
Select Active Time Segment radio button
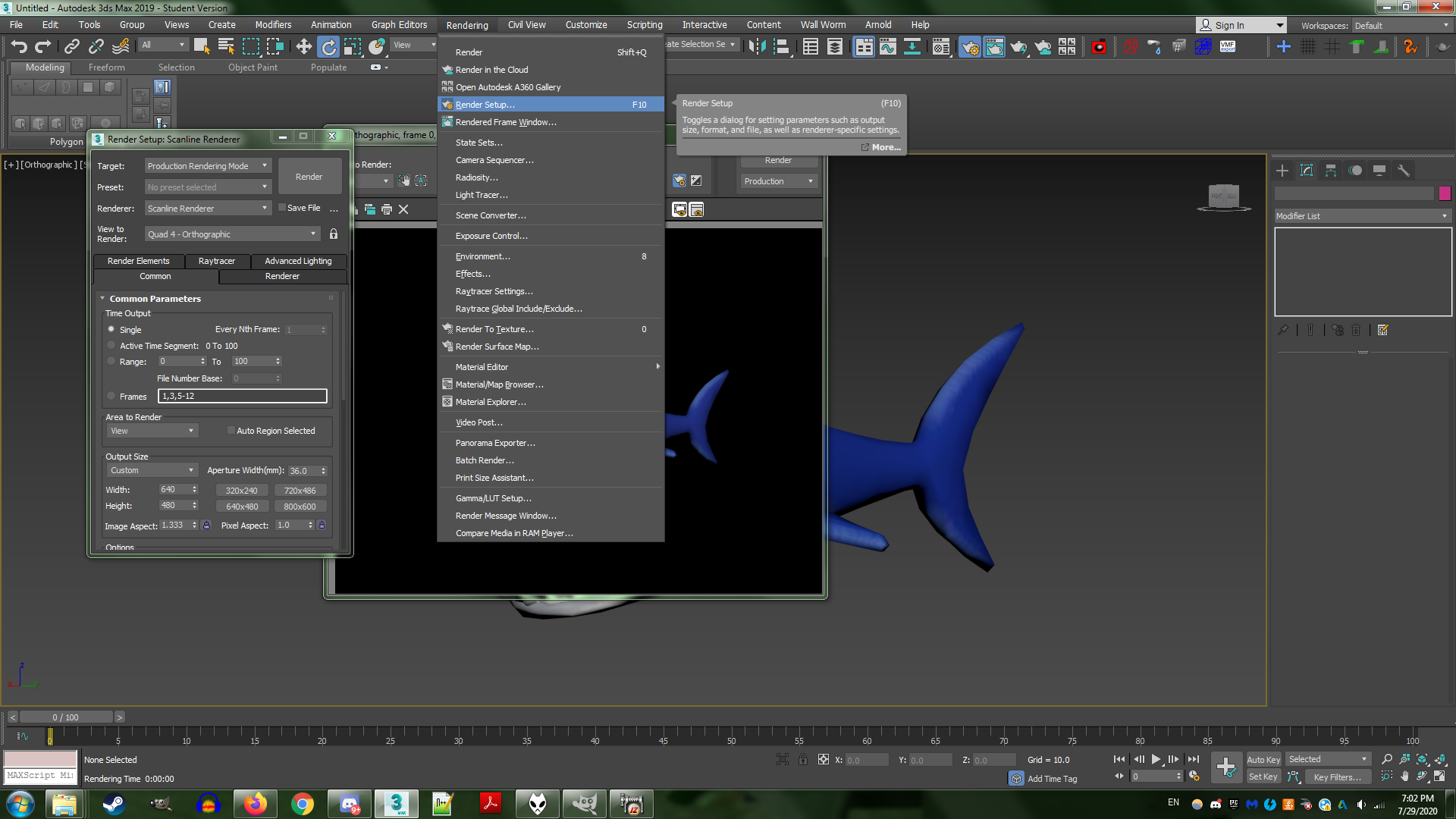pyautogui.click(x=111, y=345)
